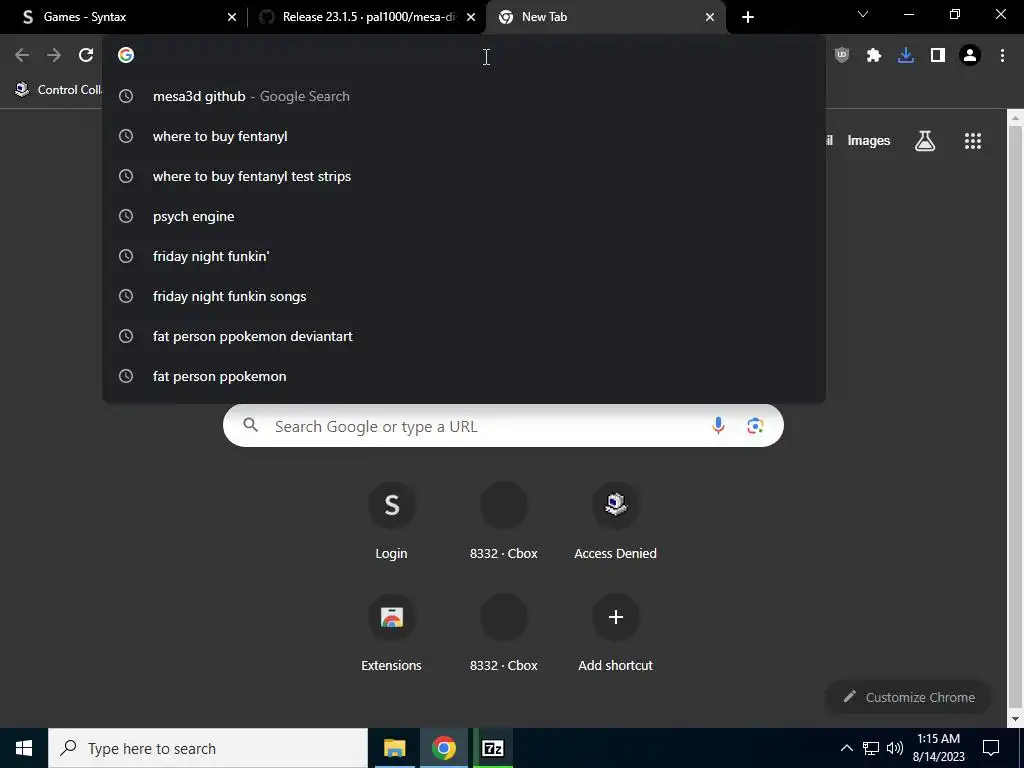Select the 'mesa3d github' suggestion
The height and width of the screenshot is (768, 1024).
(x=464, y=96)
